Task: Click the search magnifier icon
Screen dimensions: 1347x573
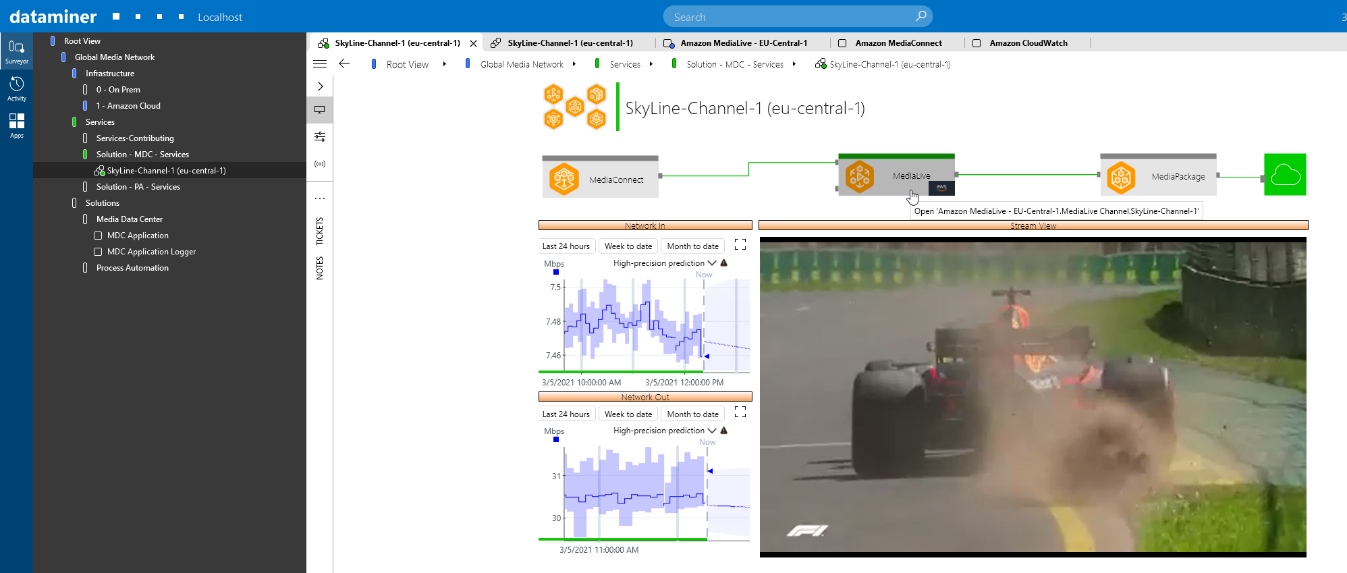Action: point(921,16)
